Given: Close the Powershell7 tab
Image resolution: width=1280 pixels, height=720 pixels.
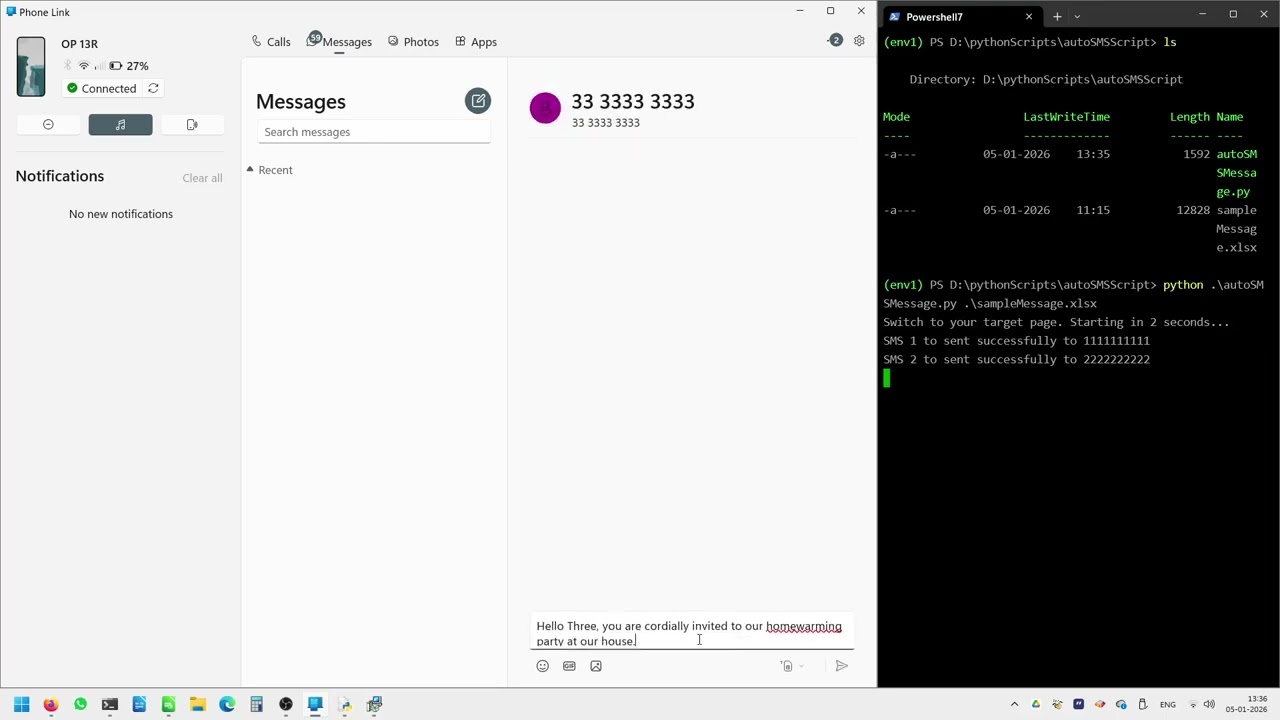Looking at the screenshot, I should point(1028,16).
